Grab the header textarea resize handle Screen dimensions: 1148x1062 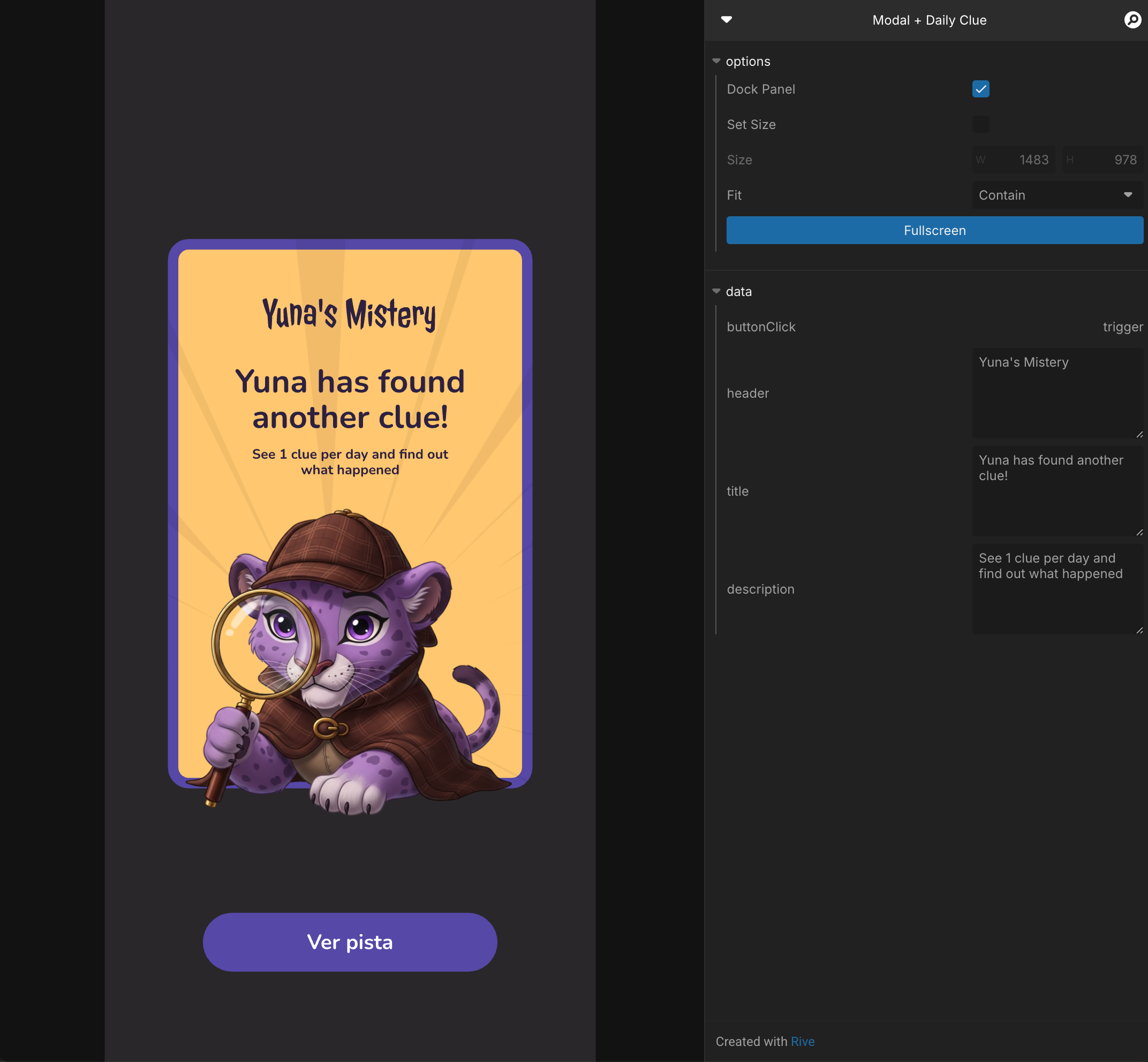[1139, 435]
